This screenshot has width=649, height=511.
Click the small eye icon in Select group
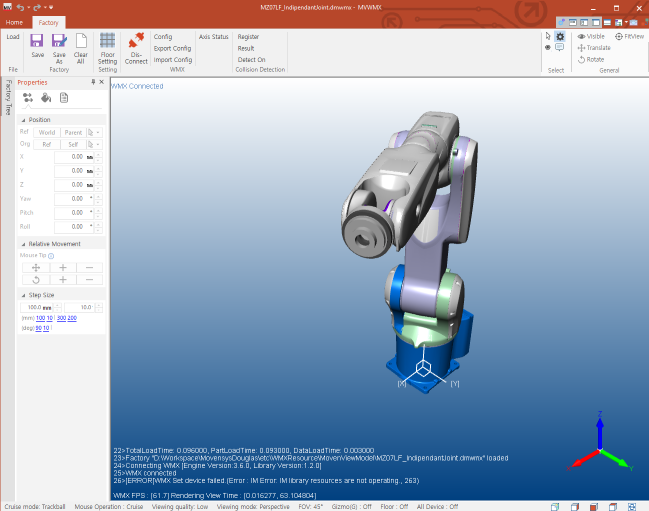(x=548, y=47)
